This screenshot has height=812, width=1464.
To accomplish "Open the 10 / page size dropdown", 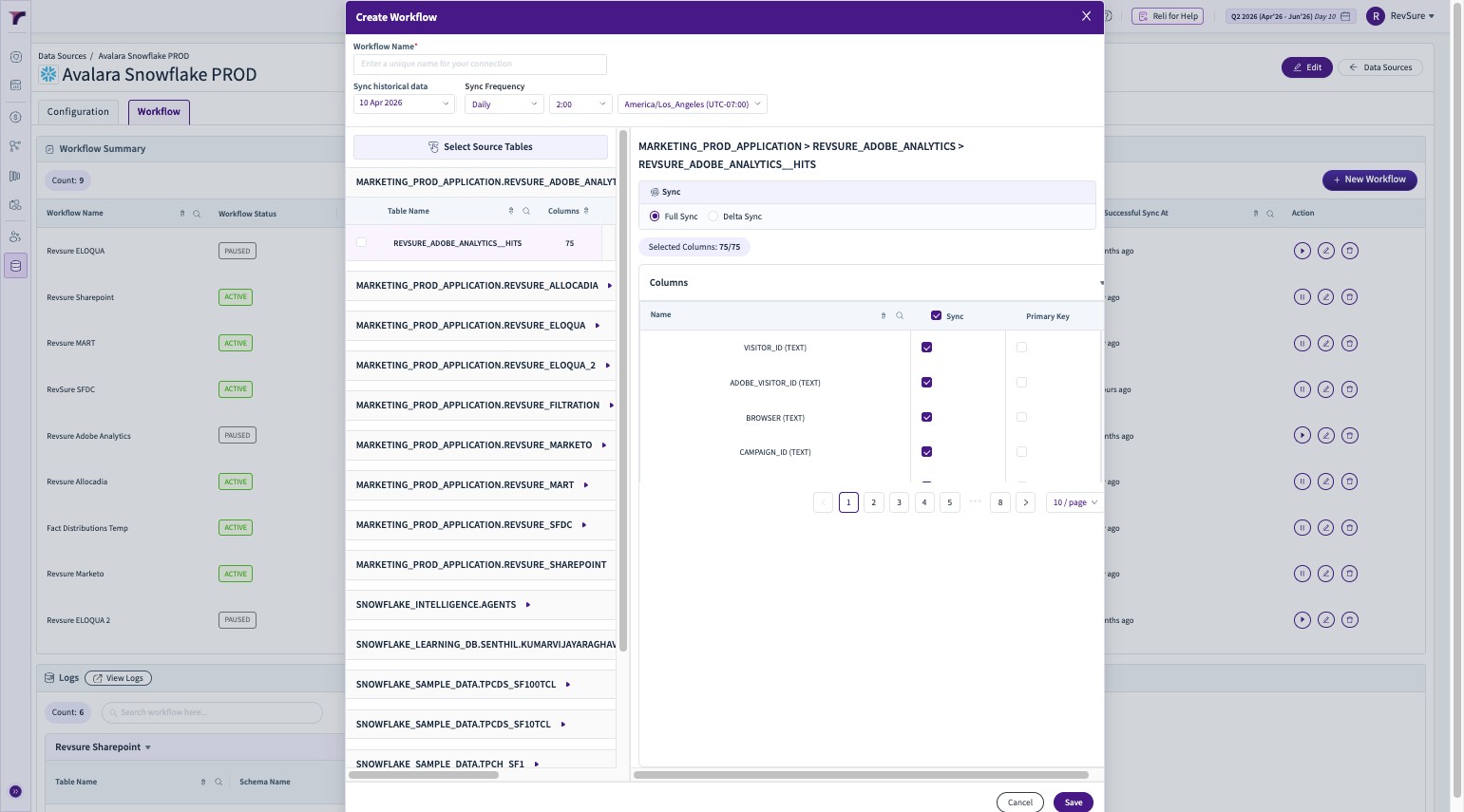I will click(x=1074, y=502).
